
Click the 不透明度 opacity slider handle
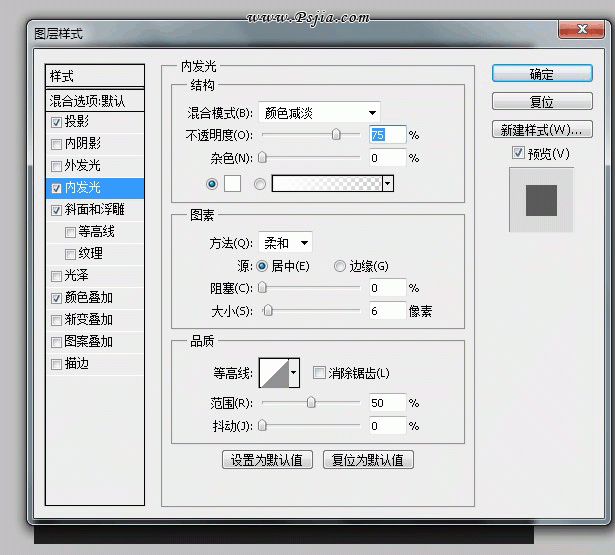pos(336,134)
